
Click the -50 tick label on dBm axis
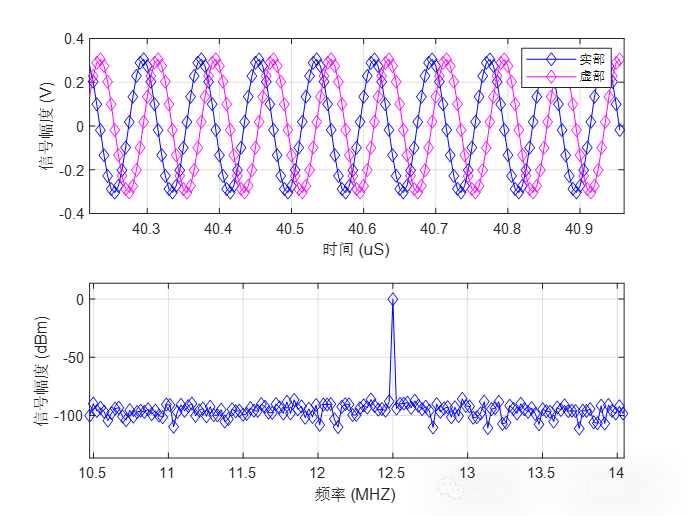73,356
